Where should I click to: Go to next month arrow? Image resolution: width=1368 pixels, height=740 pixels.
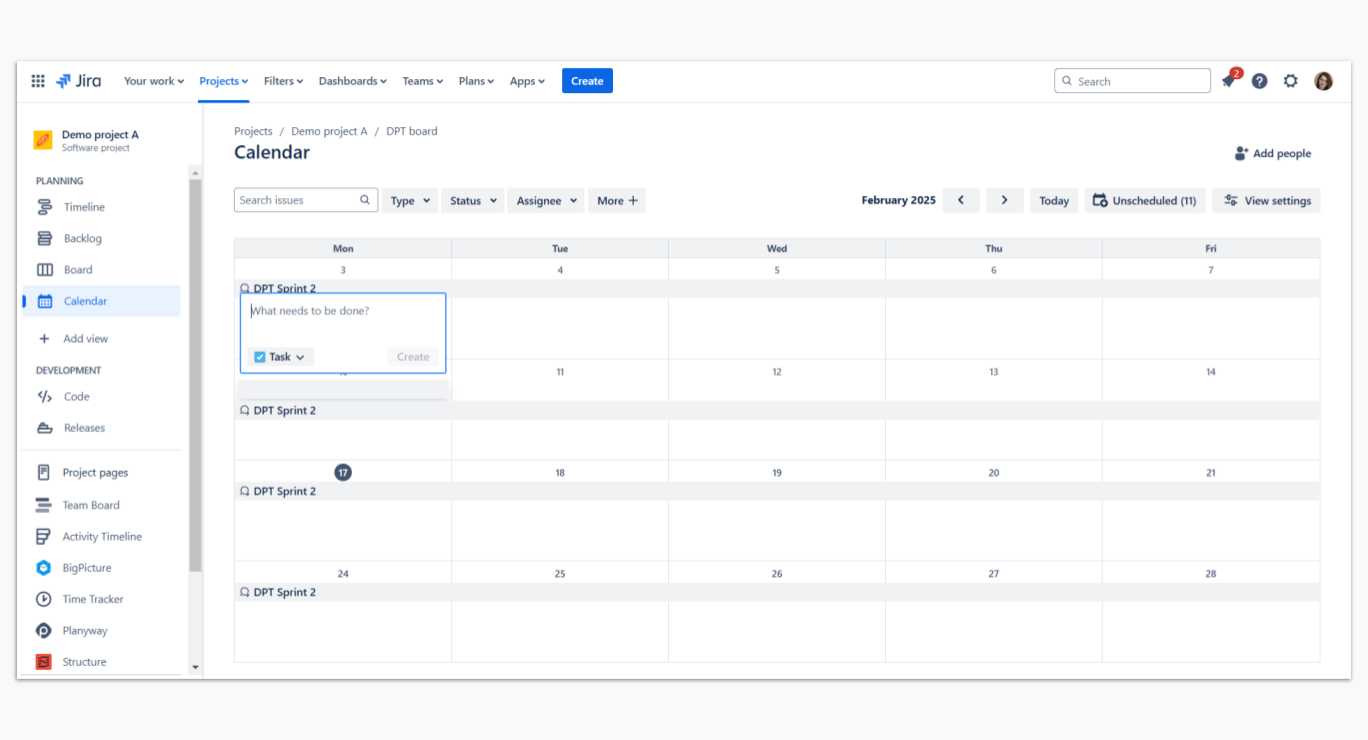point(1004,200)
